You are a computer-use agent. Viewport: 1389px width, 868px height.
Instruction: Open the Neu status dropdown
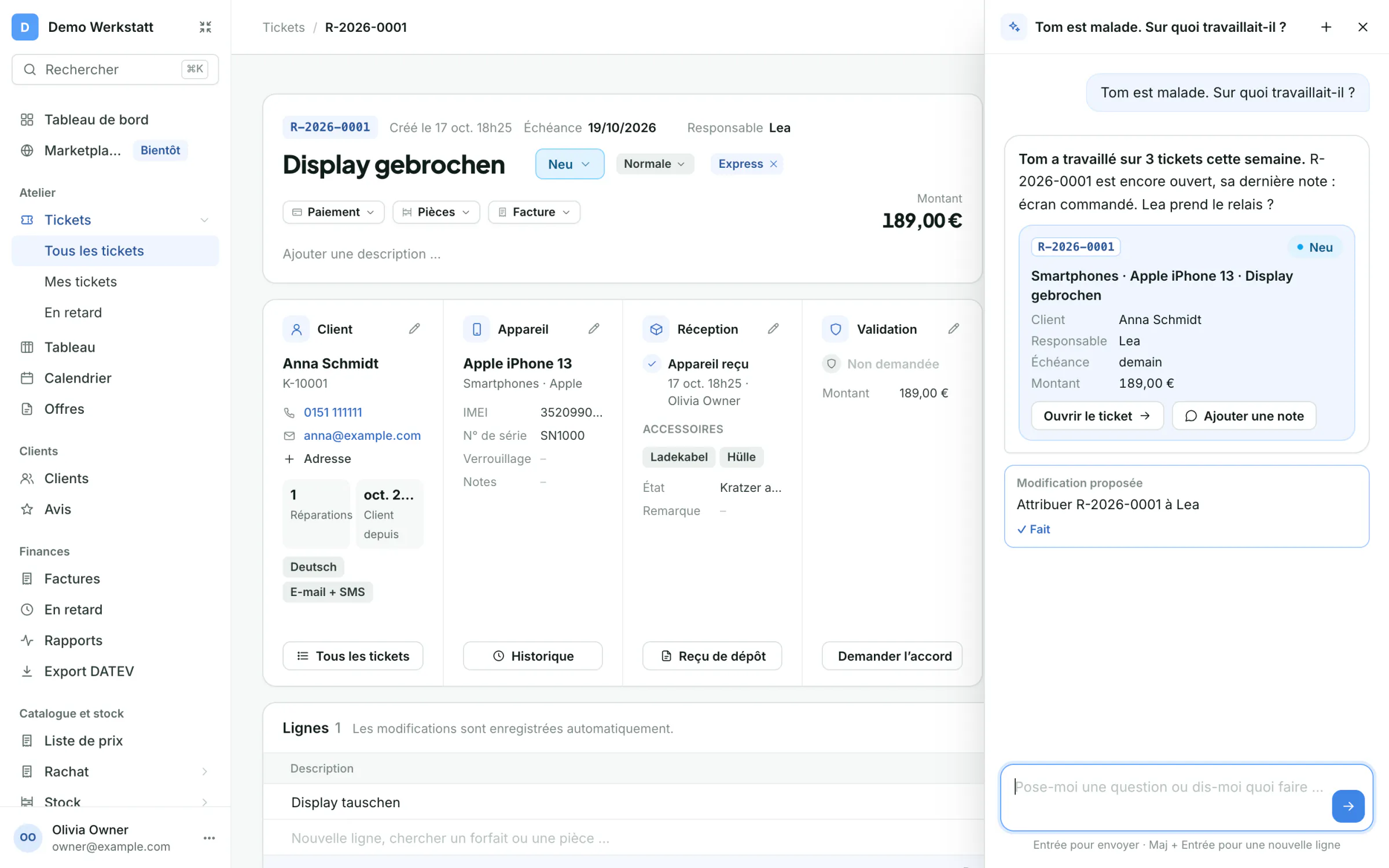tap(569, 164)
